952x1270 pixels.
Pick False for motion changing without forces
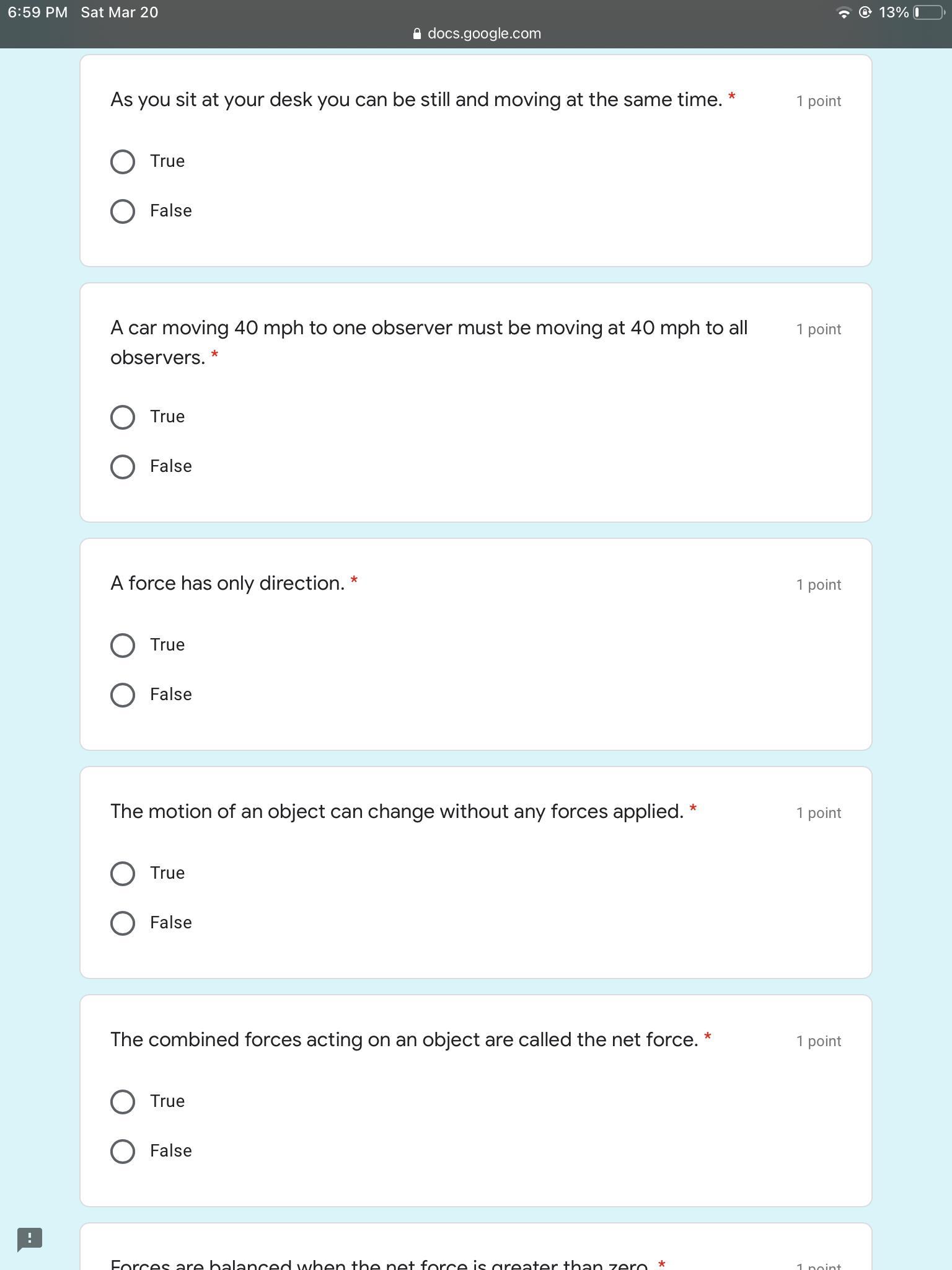tap(123, 923)
